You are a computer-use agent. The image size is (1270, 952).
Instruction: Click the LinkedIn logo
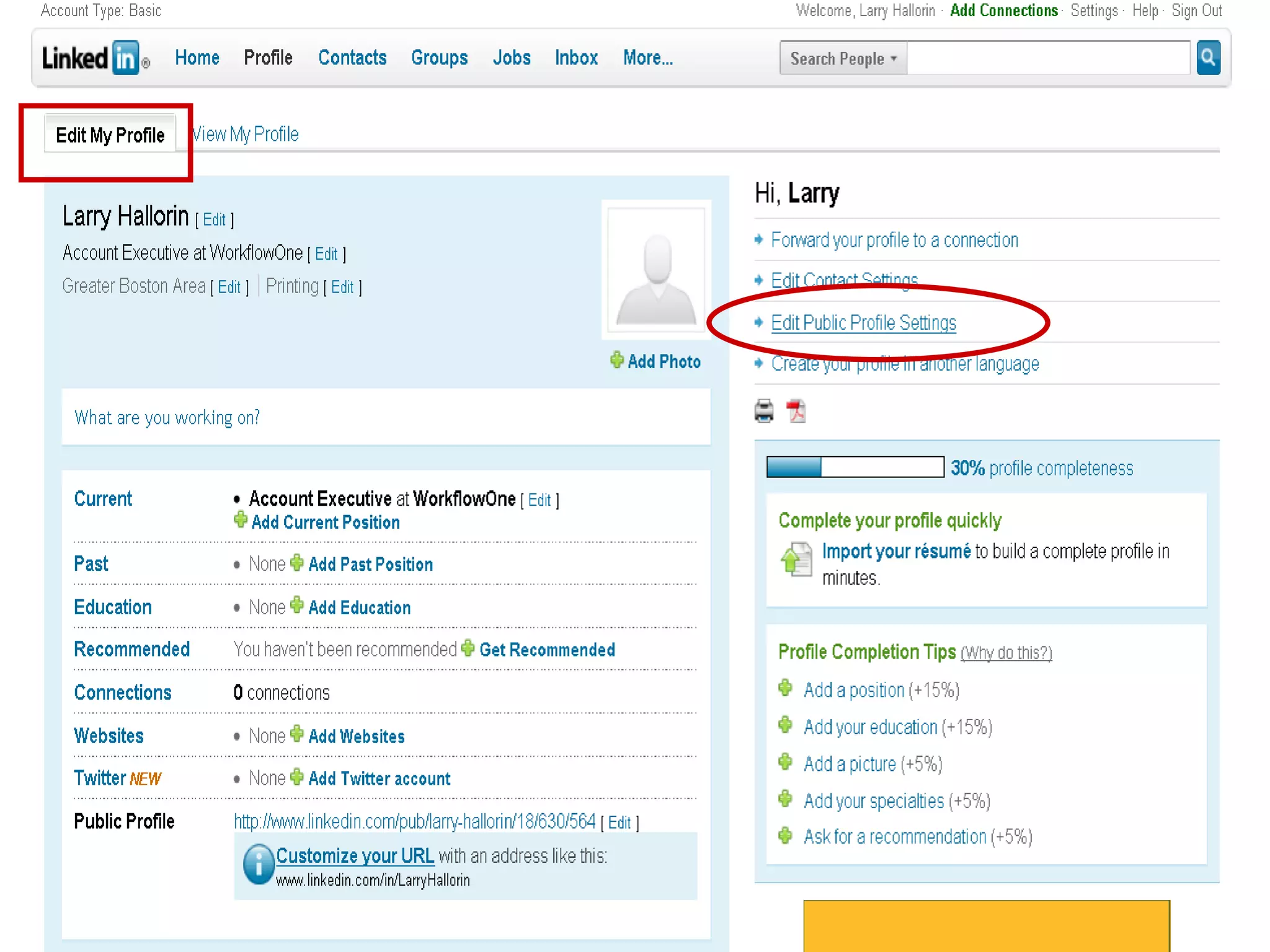(94, 58)
